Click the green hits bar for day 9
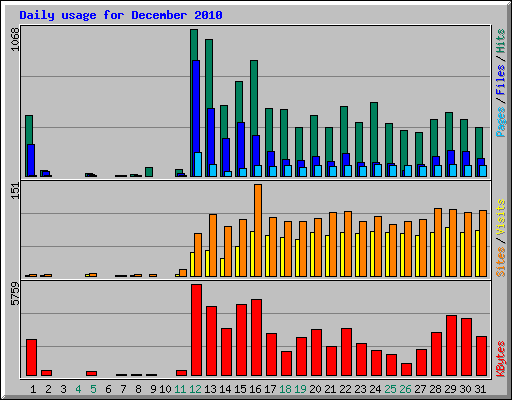 (x=149, y=172)
